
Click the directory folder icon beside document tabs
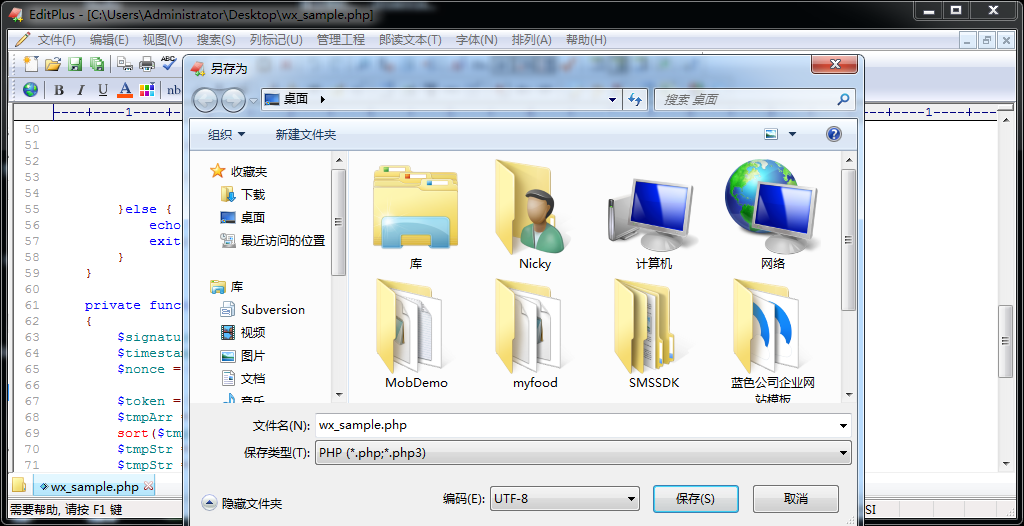click(18, 486)
